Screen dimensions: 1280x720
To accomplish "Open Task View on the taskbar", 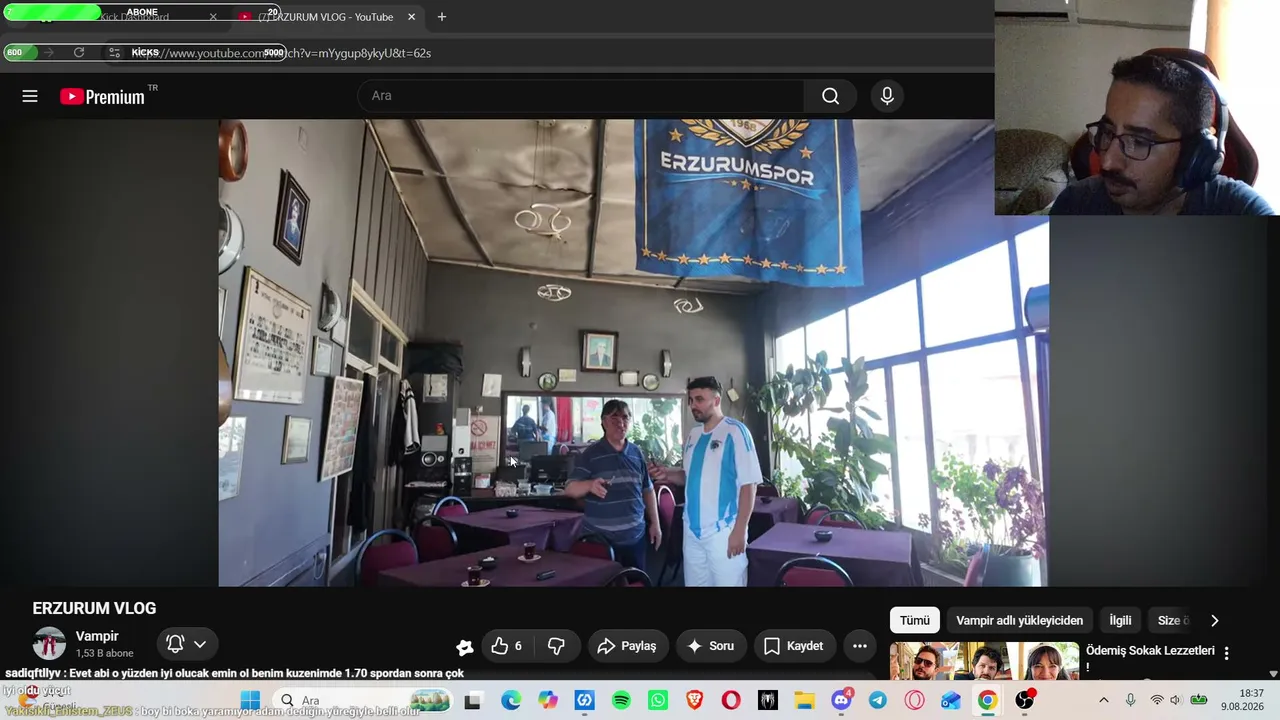I will 472,700.
